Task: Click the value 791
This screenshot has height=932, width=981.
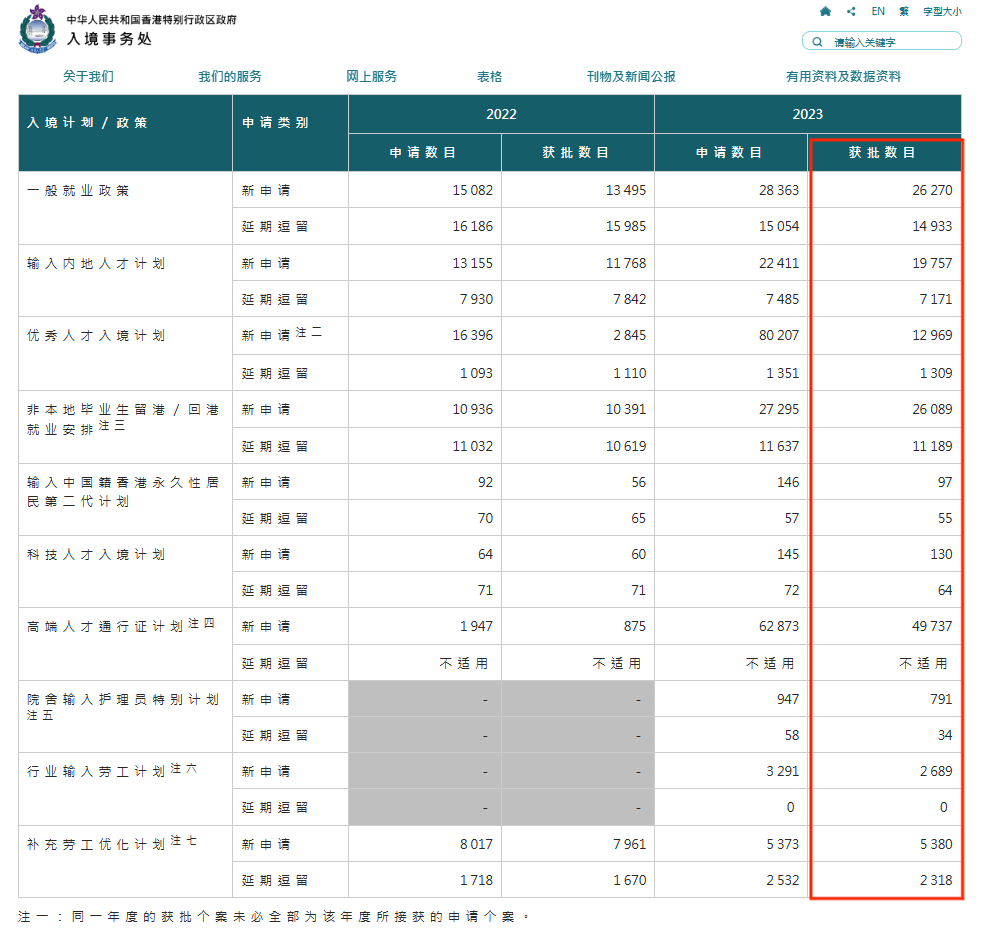Action: coord(942,699)
